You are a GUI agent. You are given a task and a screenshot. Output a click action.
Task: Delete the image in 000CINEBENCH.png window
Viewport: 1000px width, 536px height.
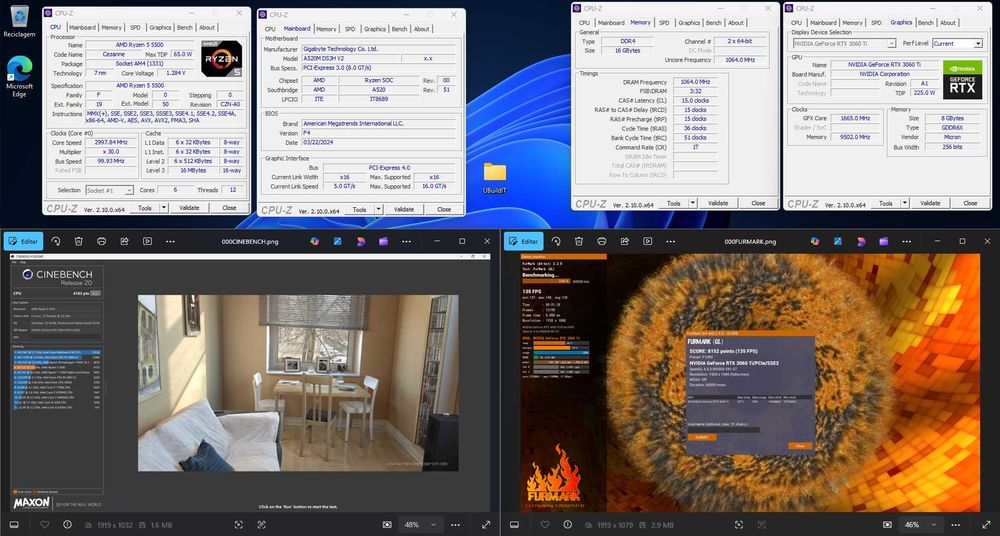click(x=78, y=241)
